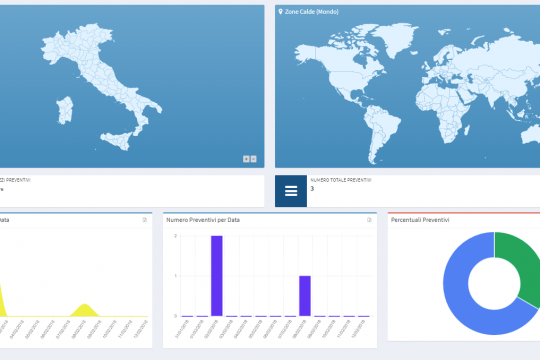
Task: Click the Numero Totale Preventivi count value
Action: [x=312, y=188]
